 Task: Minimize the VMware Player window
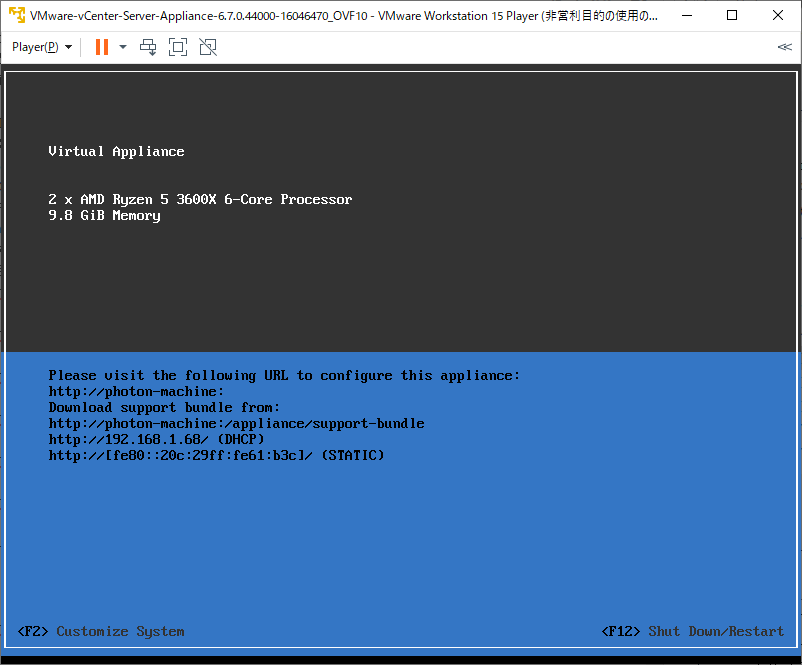687,15
